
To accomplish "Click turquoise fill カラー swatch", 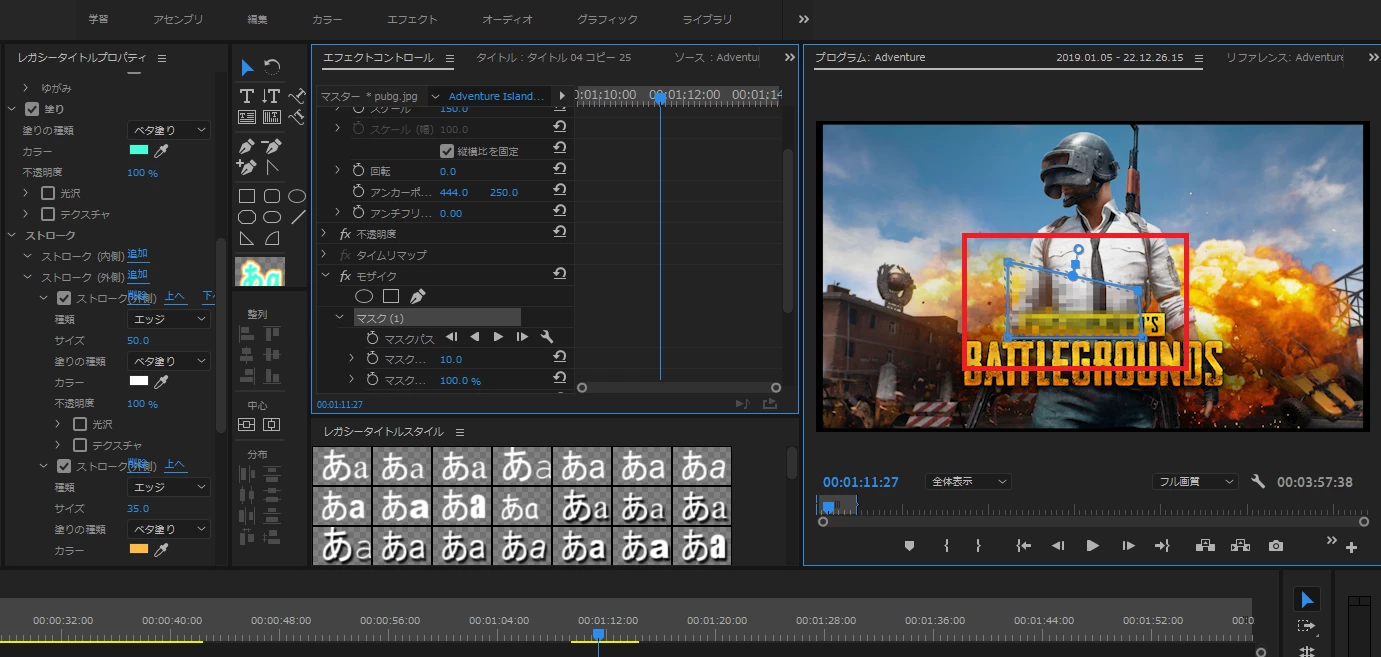I will click(139, 150).
